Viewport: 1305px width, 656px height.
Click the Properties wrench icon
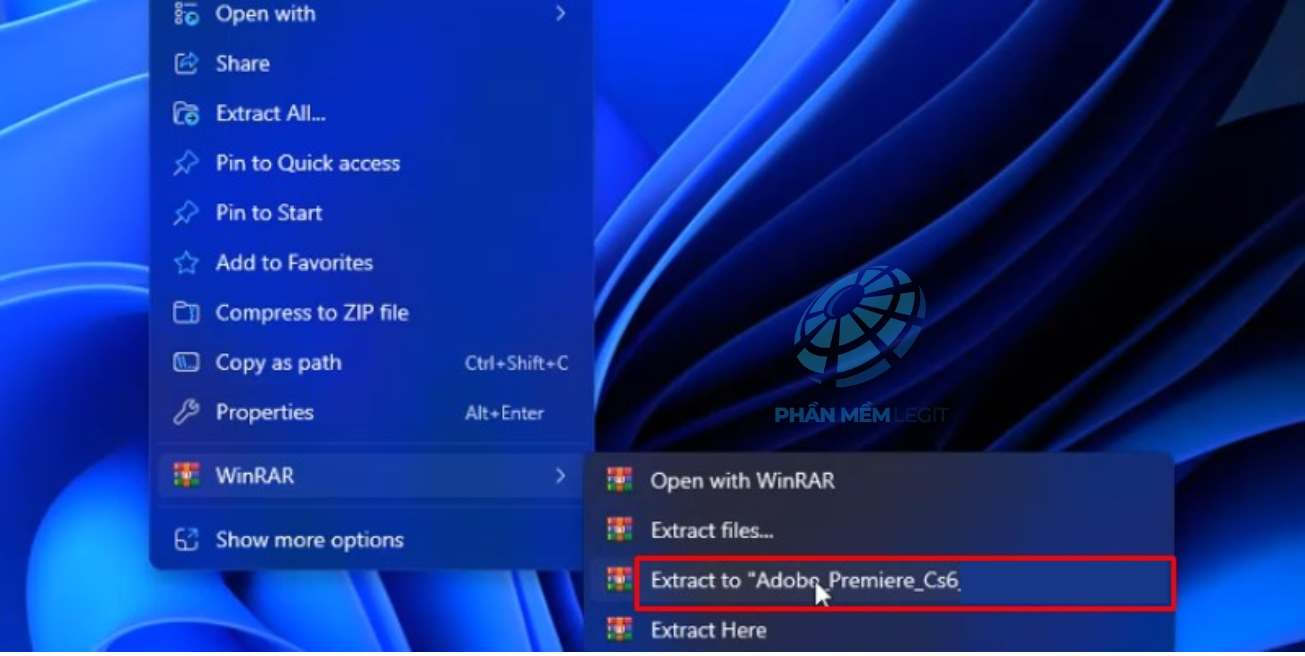[x=186, y=412]
